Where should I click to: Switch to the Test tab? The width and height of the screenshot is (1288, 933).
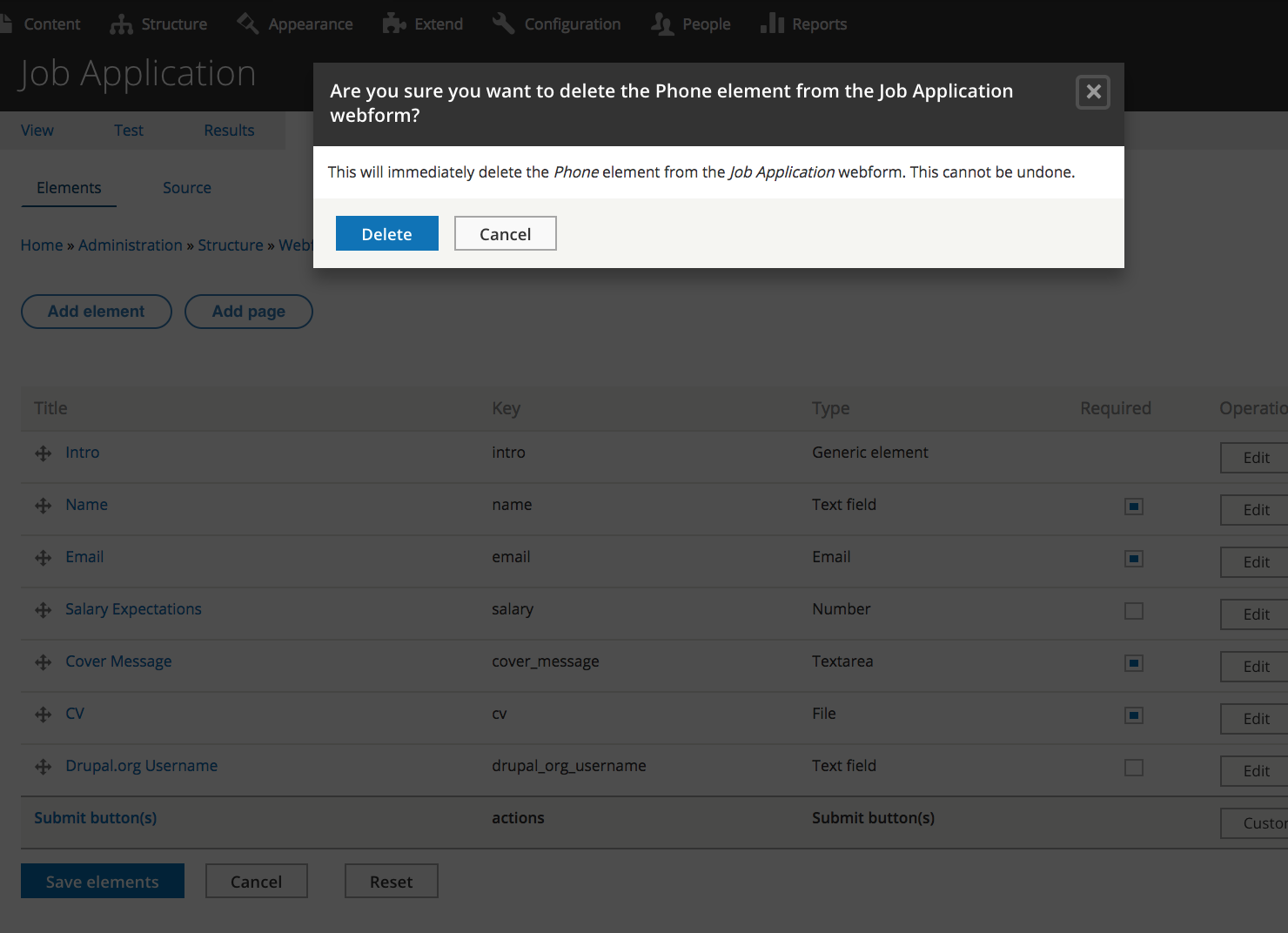pyautogui.click(x=128, y=130)
